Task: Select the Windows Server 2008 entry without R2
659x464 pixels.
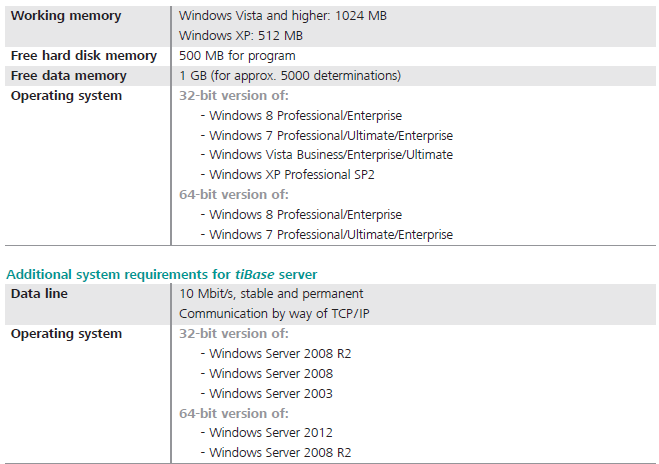Action: point(267,374)
